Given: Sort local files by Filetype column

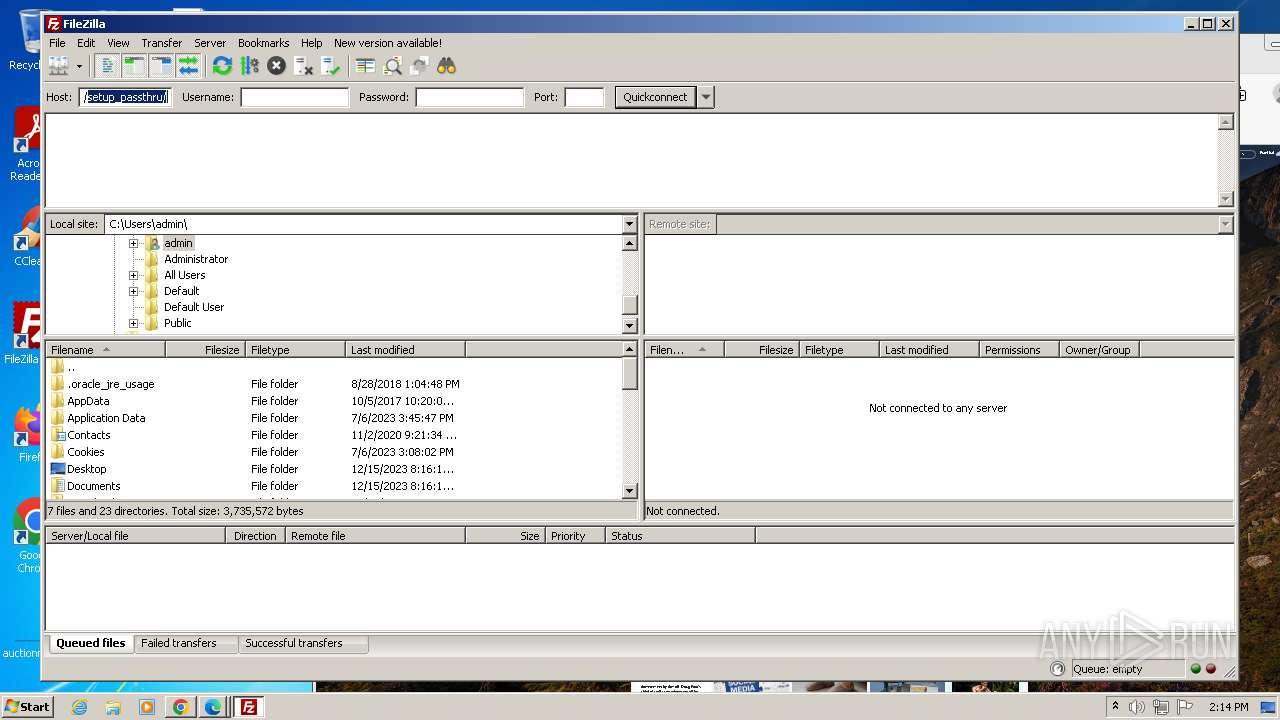Looking at the screenshot, I should pyautogui.click(x=295, y=350).
